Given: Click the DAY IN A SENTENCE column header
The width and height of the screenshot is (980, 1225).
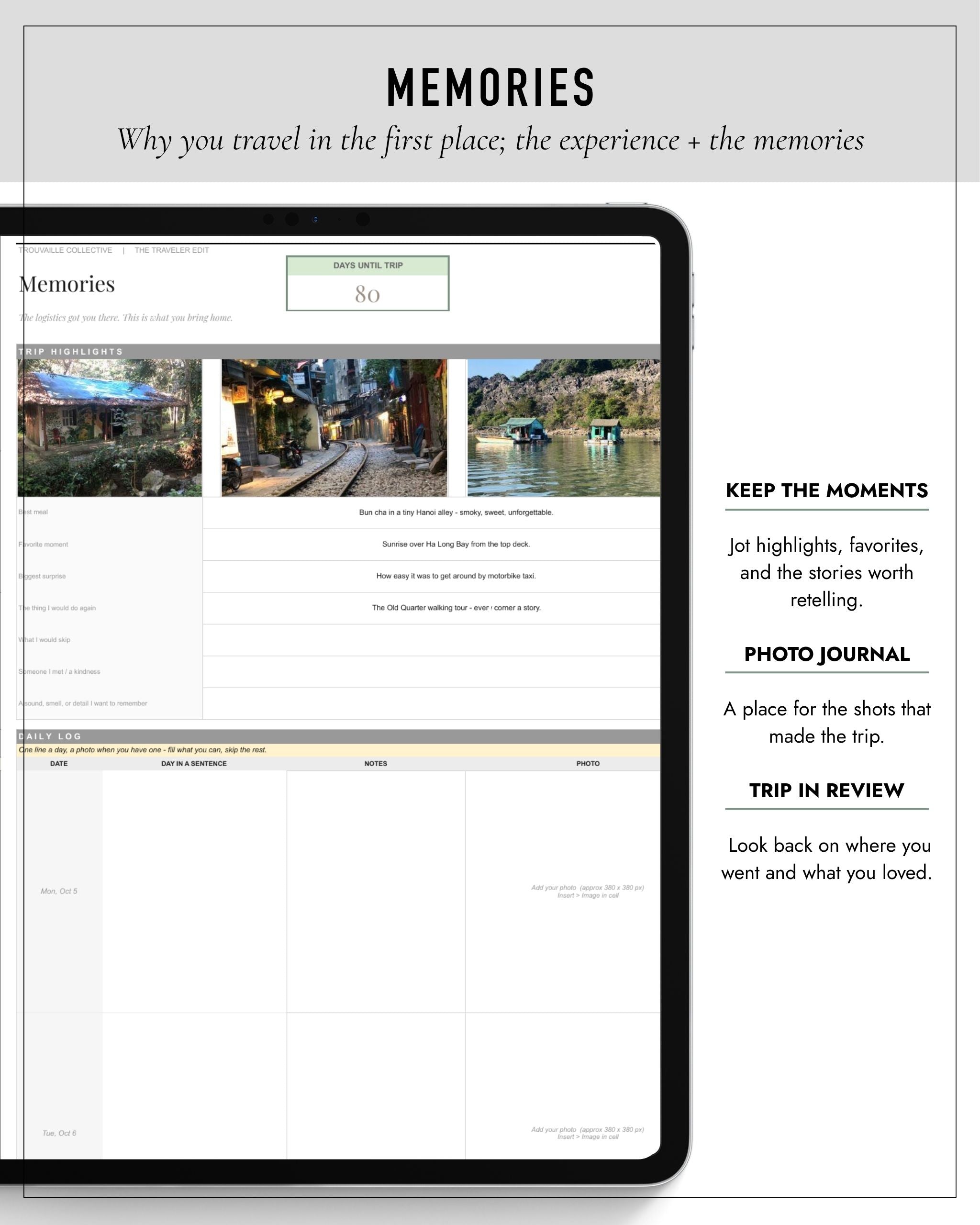Looking at the screenshot, I should coord(194,764).
